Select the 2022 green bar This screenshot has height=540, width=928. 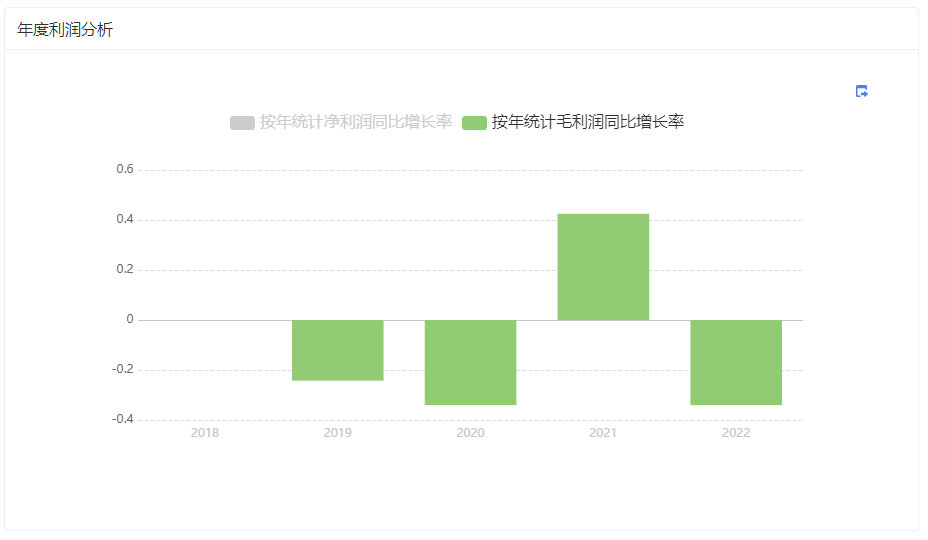(736, 362)
